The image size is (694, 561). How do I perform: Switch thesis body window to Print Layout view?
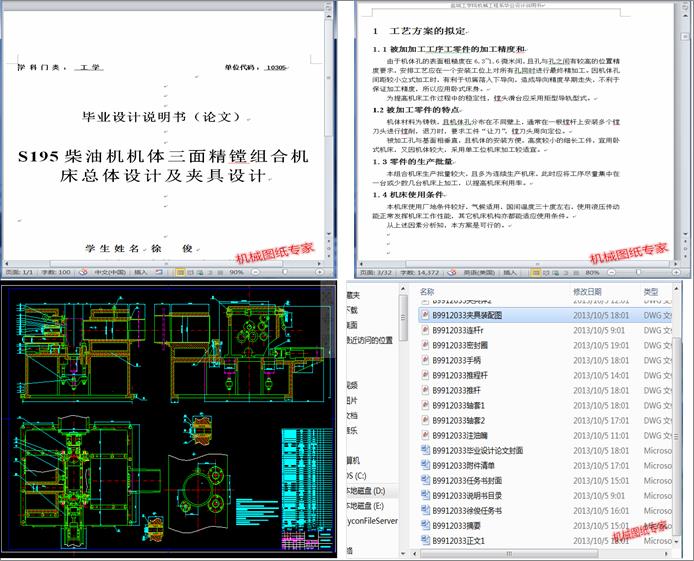click(536, 273)
